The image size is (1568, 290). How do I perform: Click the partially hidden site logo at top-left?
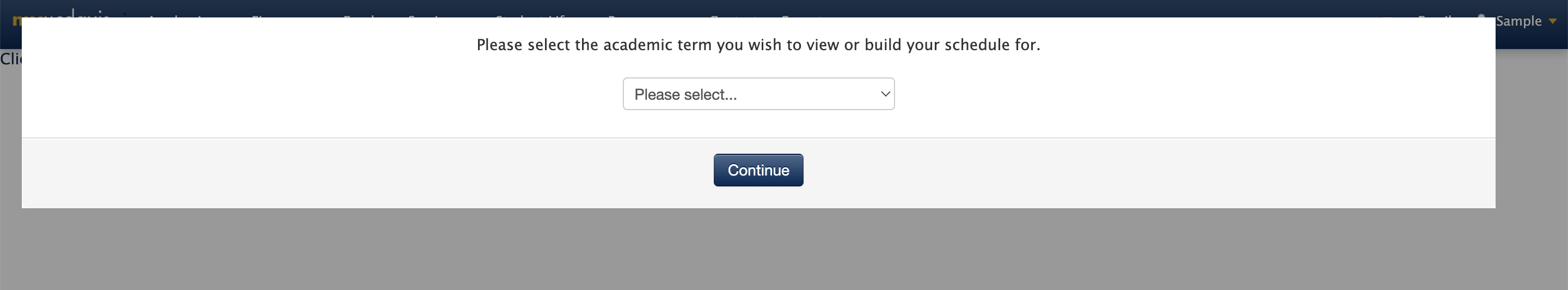61,13
